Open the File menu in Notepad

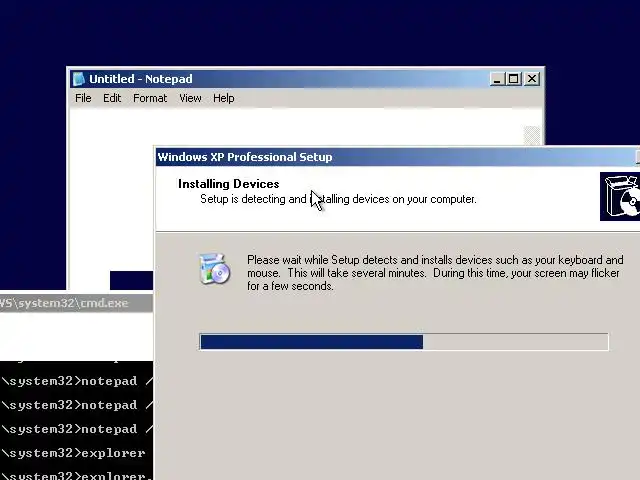[x=83, y=98]
